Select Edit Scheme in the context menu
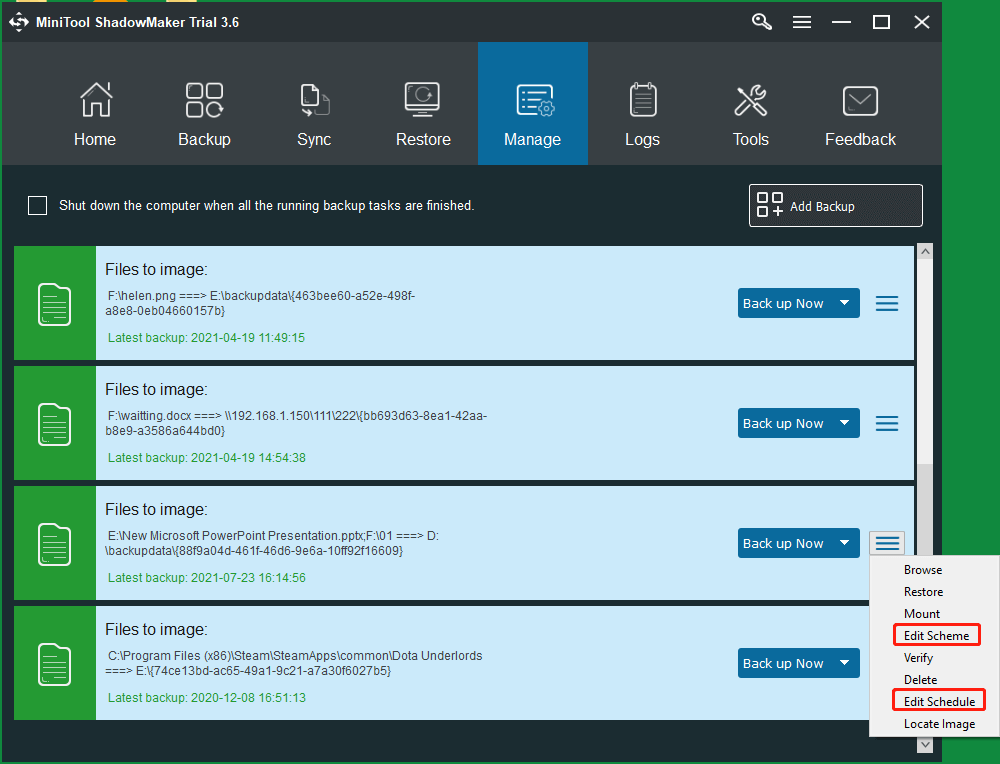The width and height of the screenshot is (1000, 764). pos(936,635)
